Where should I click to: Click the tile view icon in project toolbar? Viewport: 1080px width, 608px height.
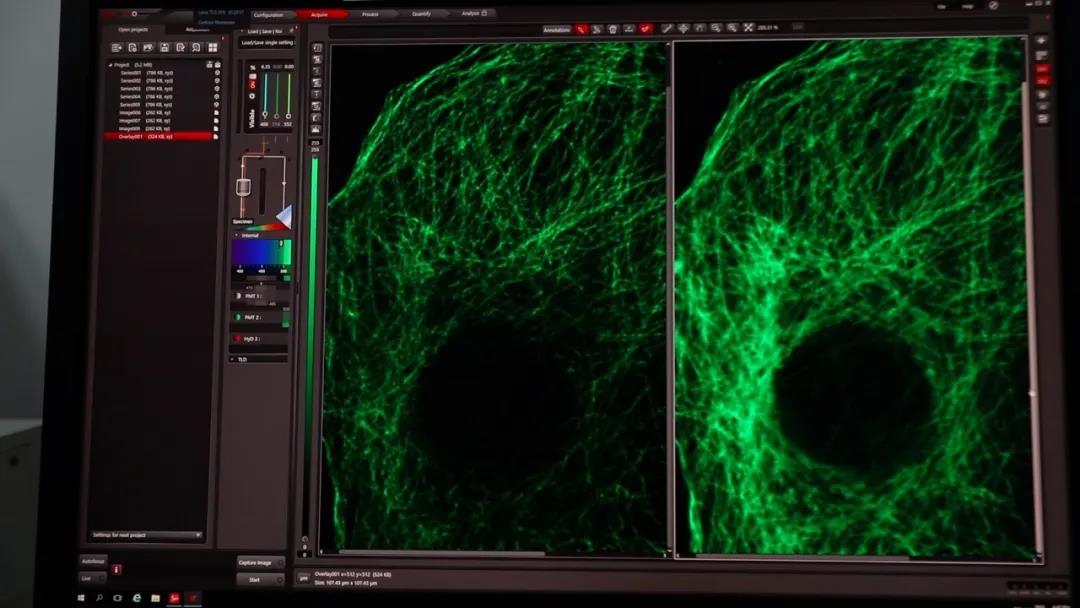point(213,47)
